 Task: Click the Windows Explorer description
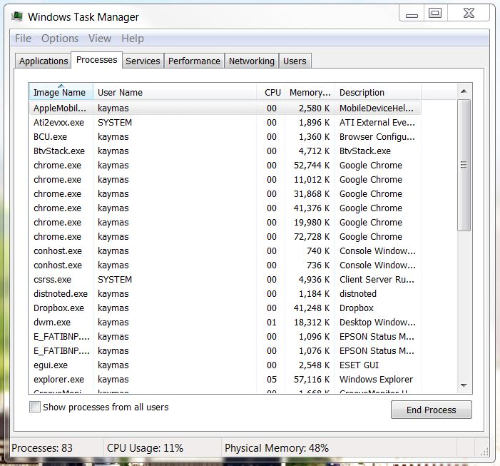pos(376,379)
